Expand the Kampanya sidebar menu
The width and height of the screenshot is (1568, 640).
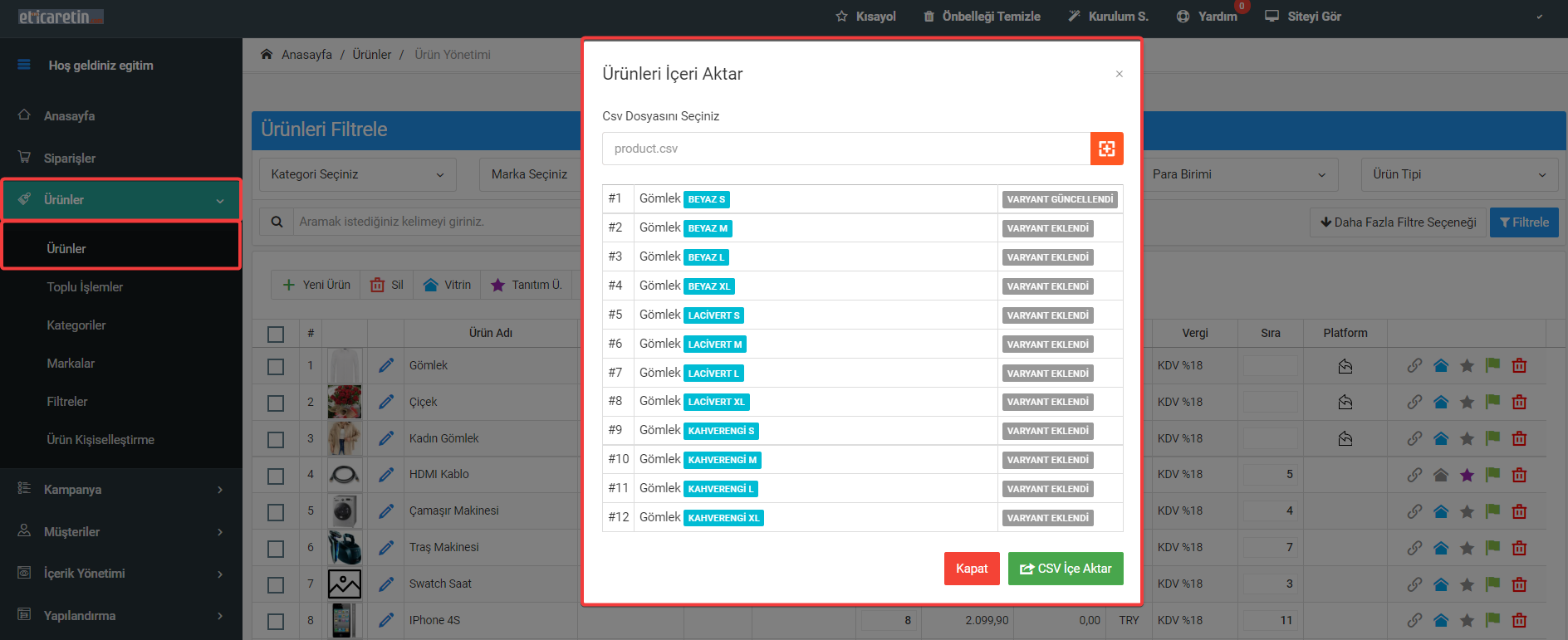[x=120, y=489]
